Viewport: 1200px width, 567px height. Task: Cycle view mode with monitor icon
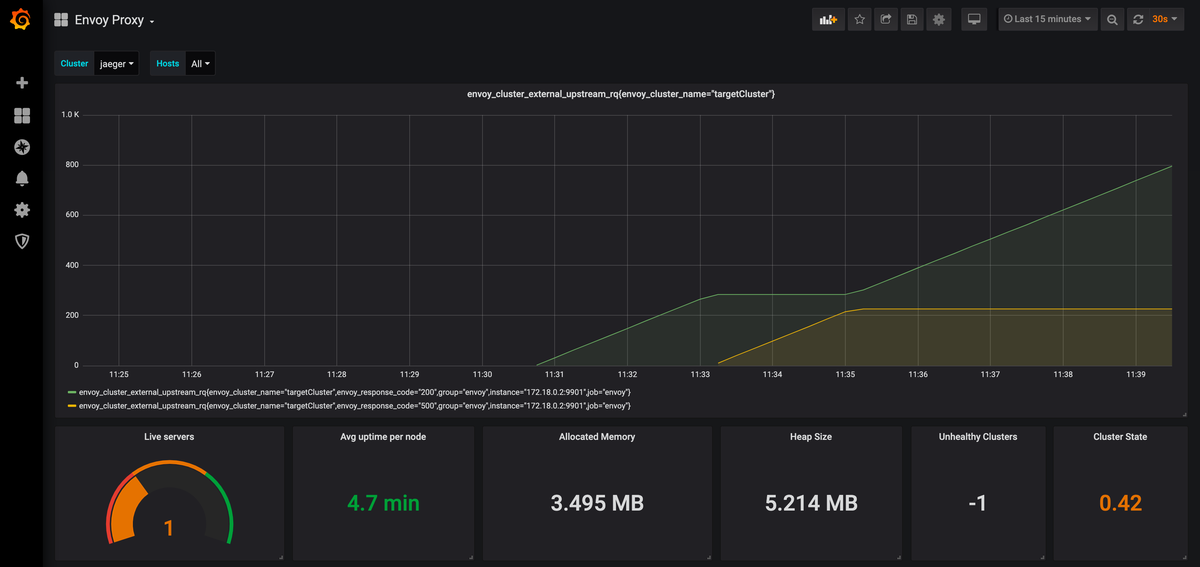[974, 19]
